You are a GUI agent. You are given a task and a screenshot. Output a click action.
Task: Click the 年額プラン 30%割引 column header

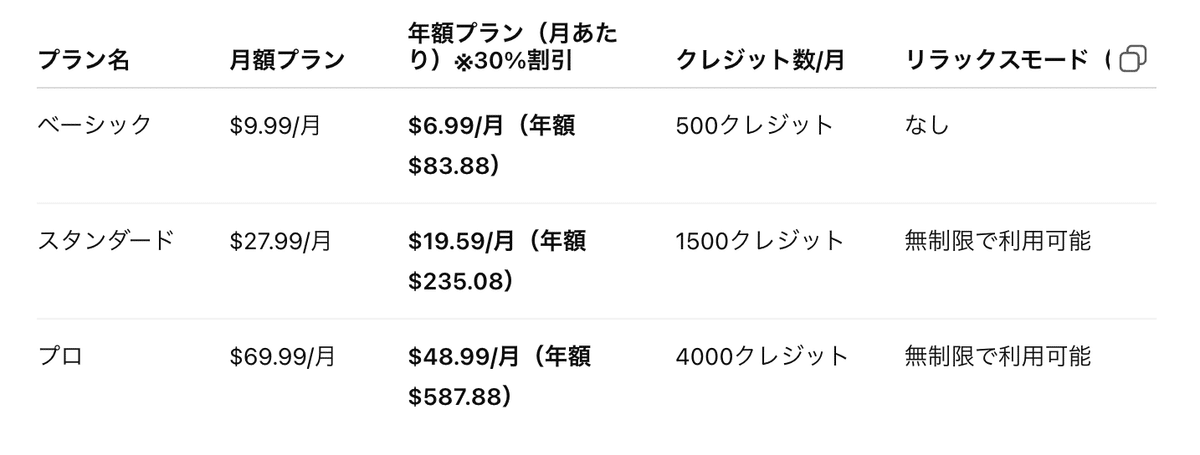pyautogui.click(x=512, y=47)
